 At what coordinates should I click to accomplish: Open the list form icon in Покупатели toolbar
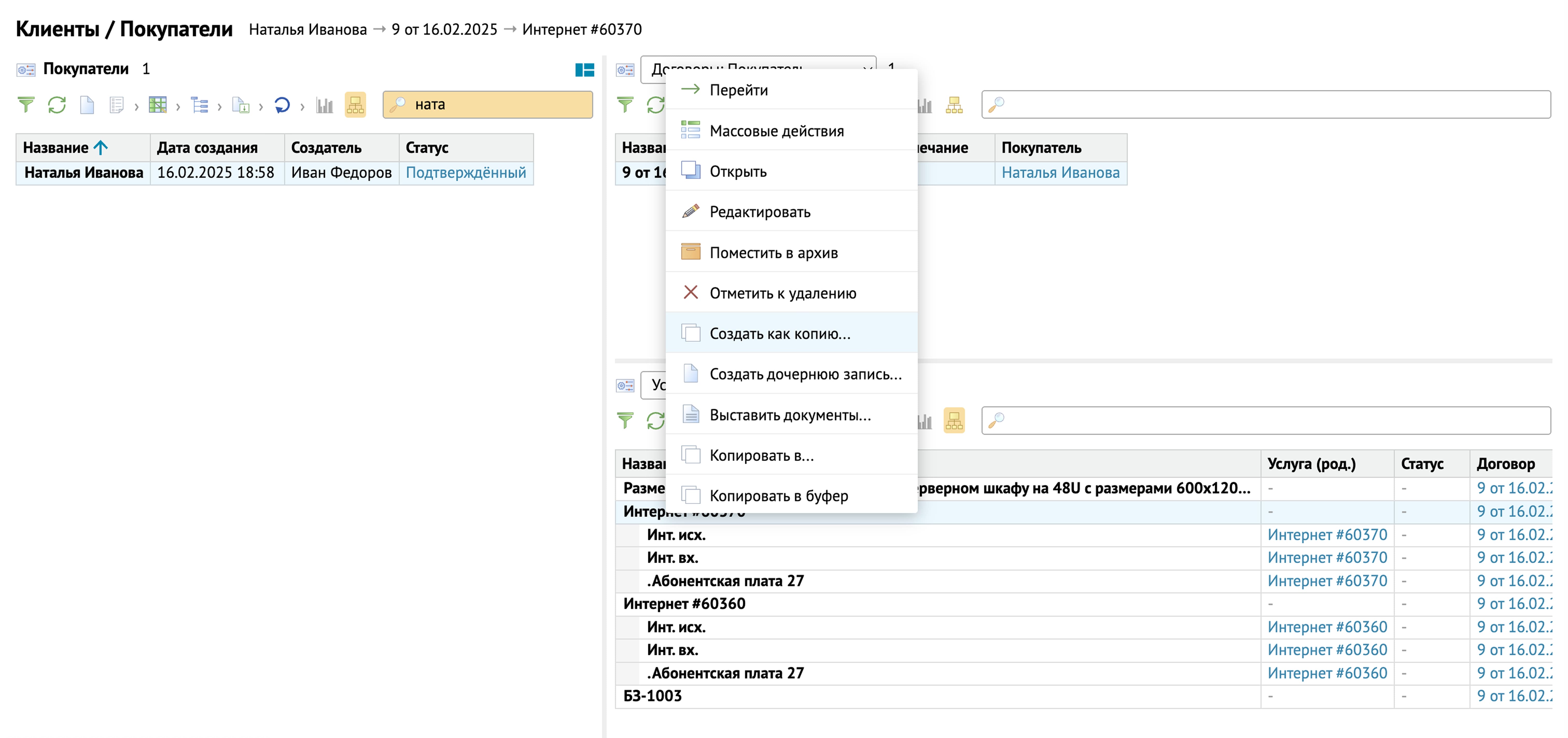[116, 105]
